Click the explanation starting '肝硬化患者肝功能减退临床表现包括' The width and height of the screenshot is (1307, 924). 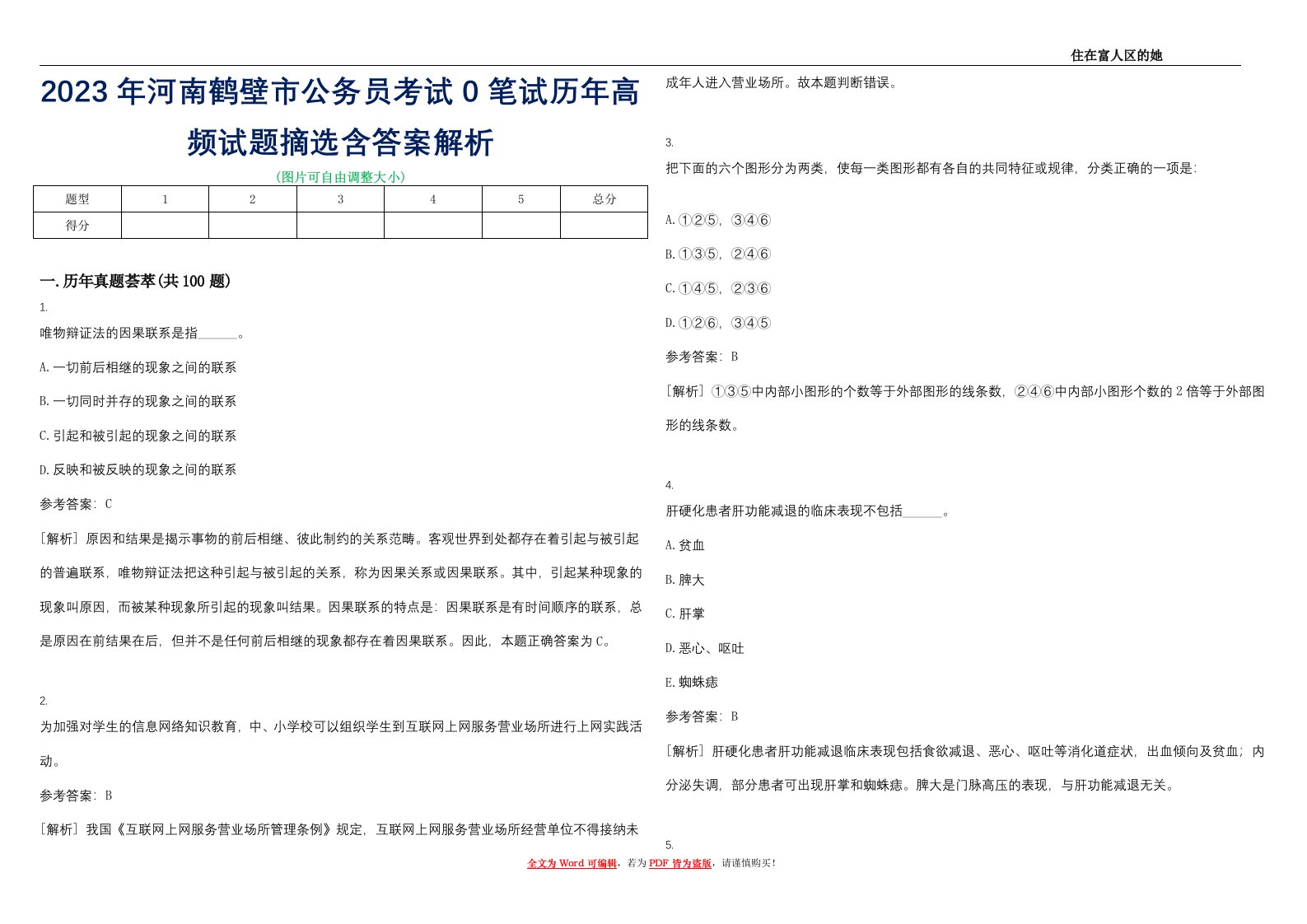(x=965, y=768)
